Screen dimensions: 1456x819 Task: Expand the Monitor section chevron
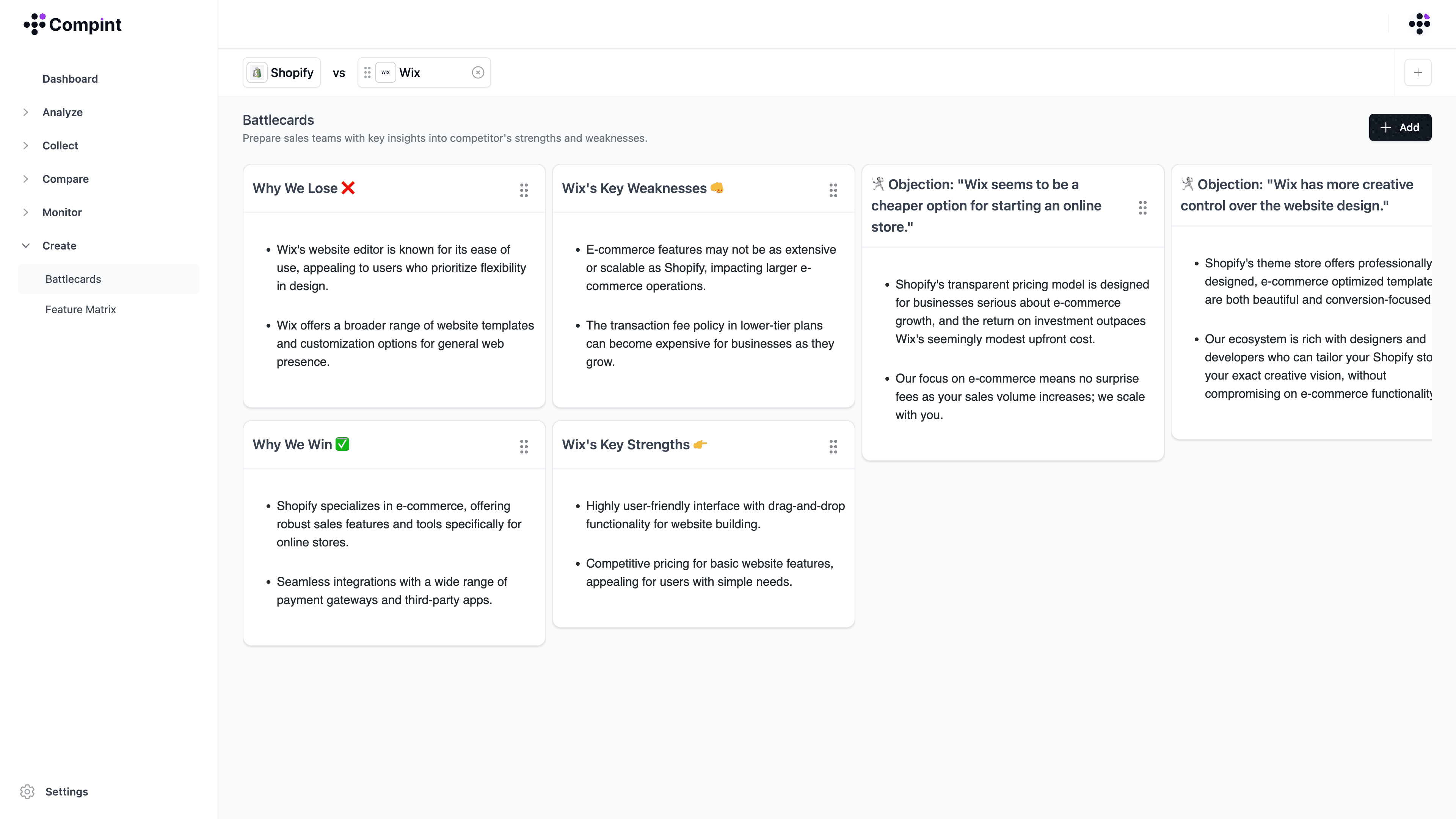25,212
